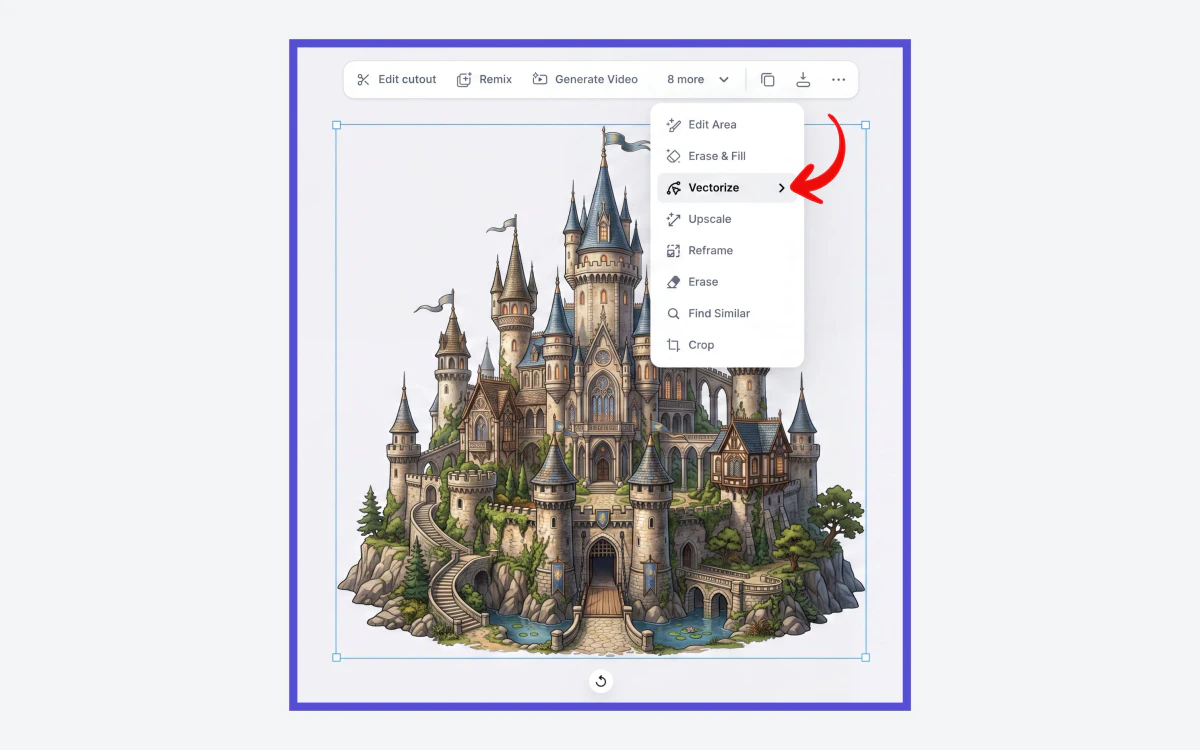Image resolution: width=1200 pixels, height=750 pixels.
Task: Click the Remix icon
Action: tap(464, 79)
